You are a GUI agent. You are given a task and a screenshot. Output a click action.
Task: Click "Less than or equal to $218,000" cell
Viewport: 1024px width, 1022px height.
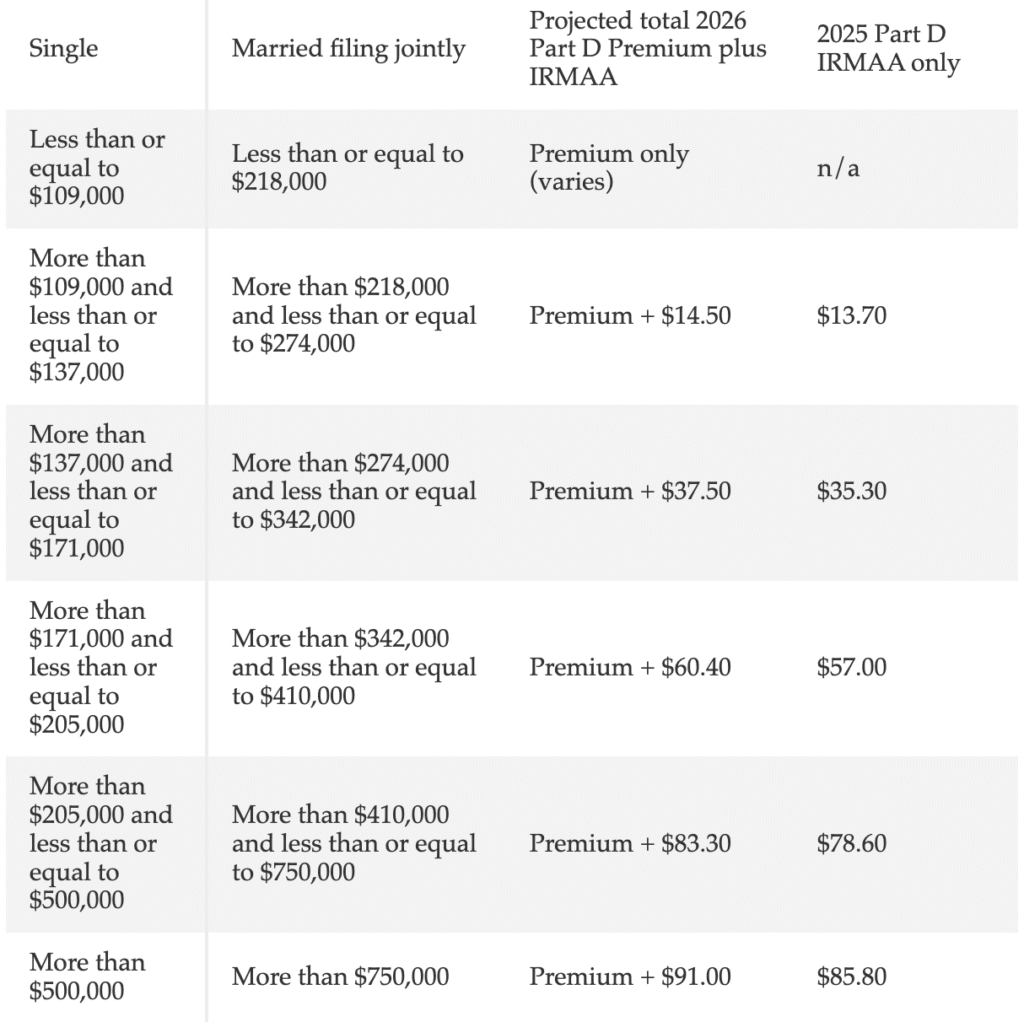[347, 168]
